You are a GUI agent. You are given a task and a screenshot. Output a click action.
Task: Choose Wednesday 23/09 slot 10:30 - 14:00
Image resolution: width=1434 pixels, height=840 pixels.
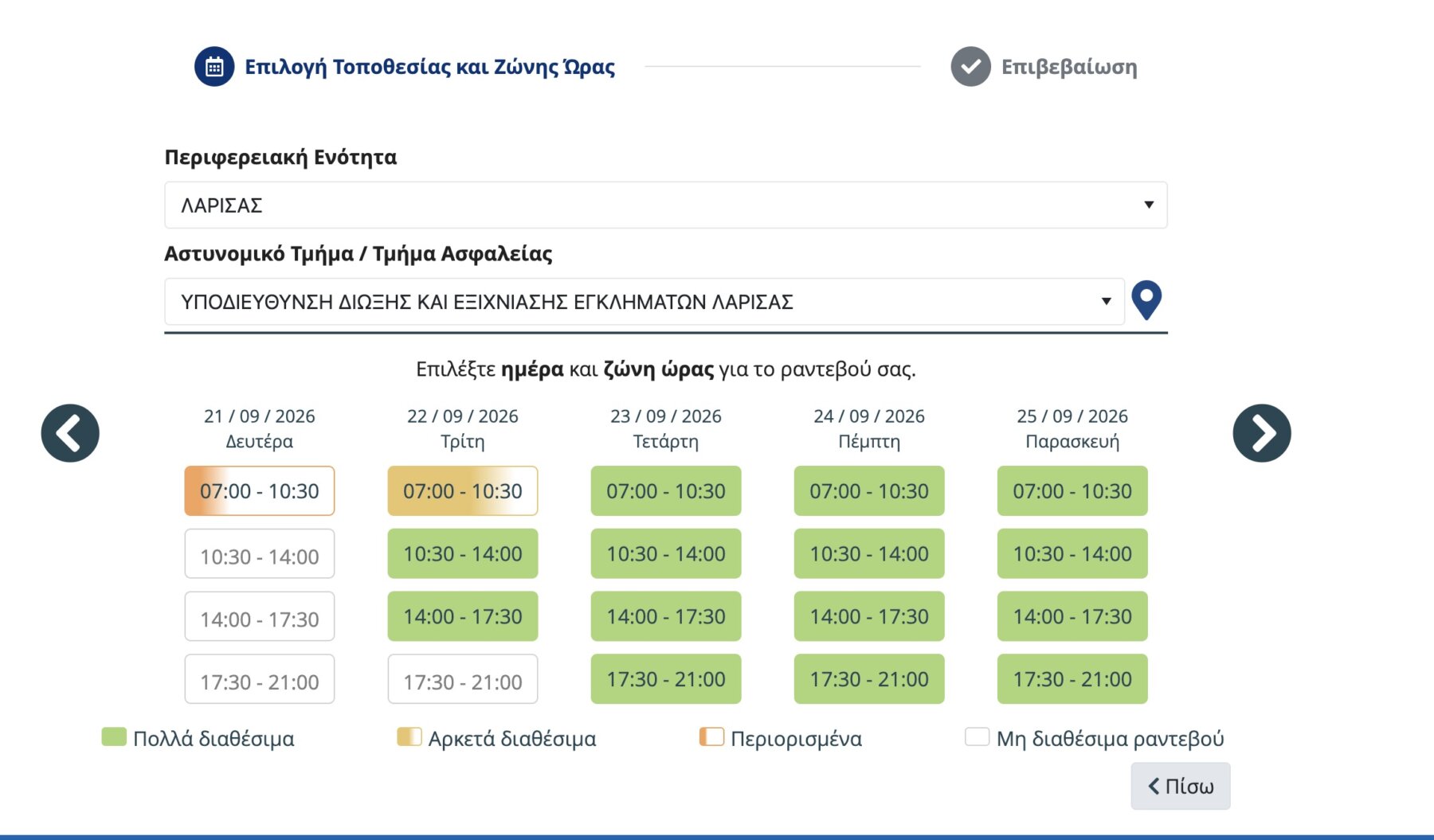tap(666, 553)
